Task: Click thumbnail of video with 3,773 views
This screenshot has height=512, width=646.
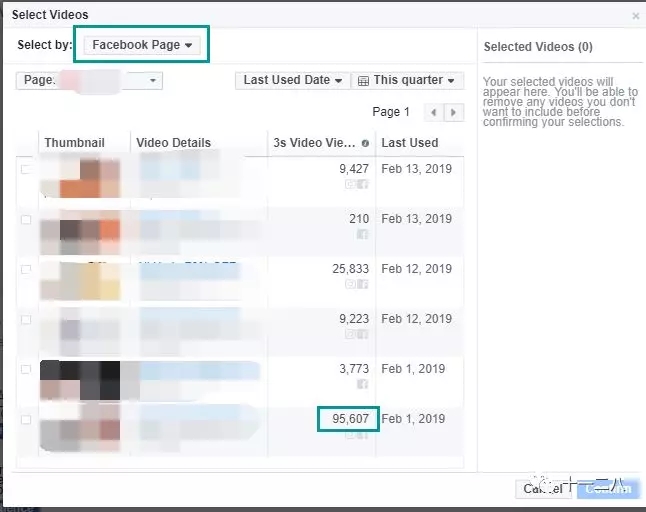Action: pos(80,381)
